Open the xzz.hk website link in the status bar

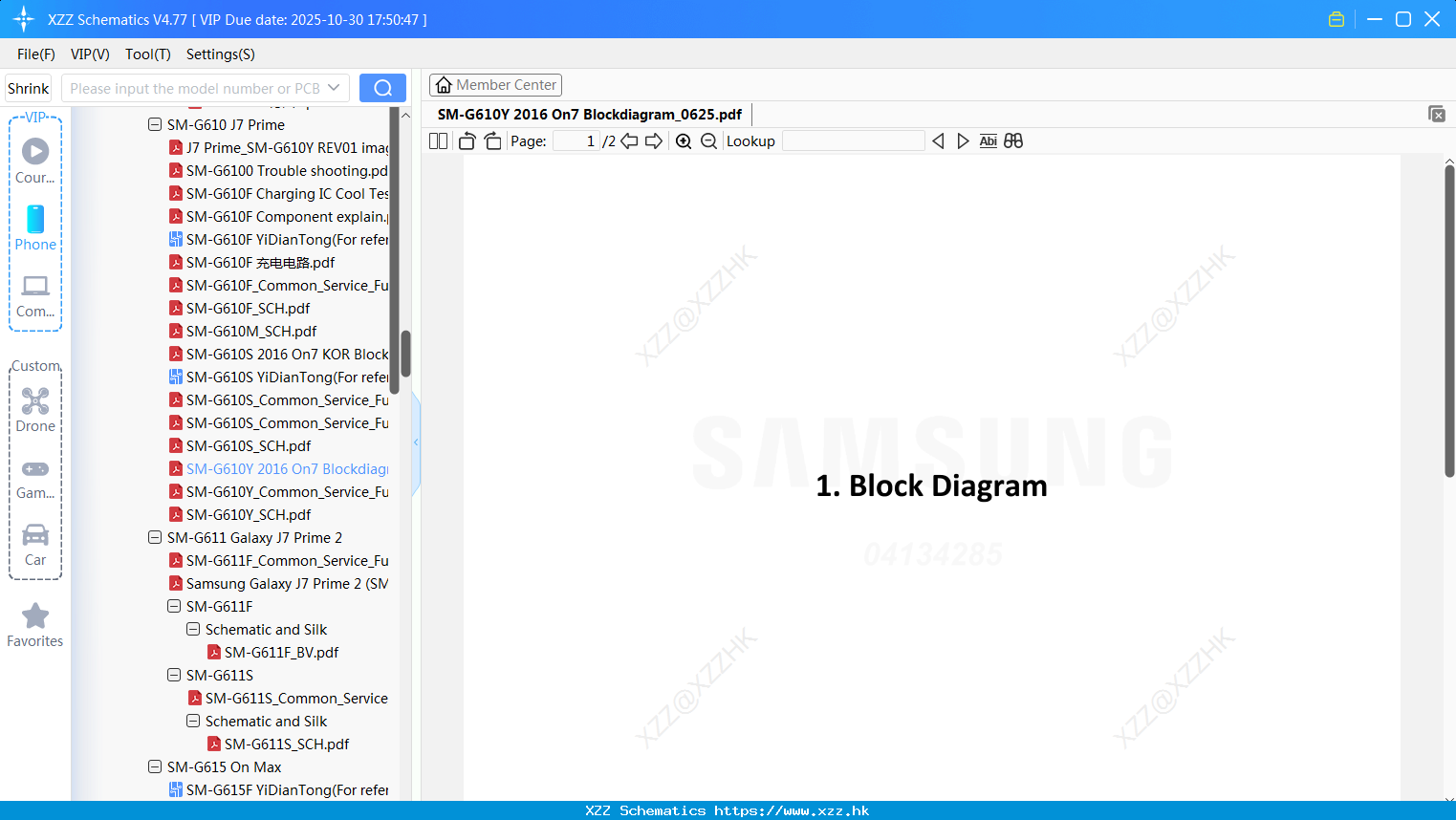[792, 810]
